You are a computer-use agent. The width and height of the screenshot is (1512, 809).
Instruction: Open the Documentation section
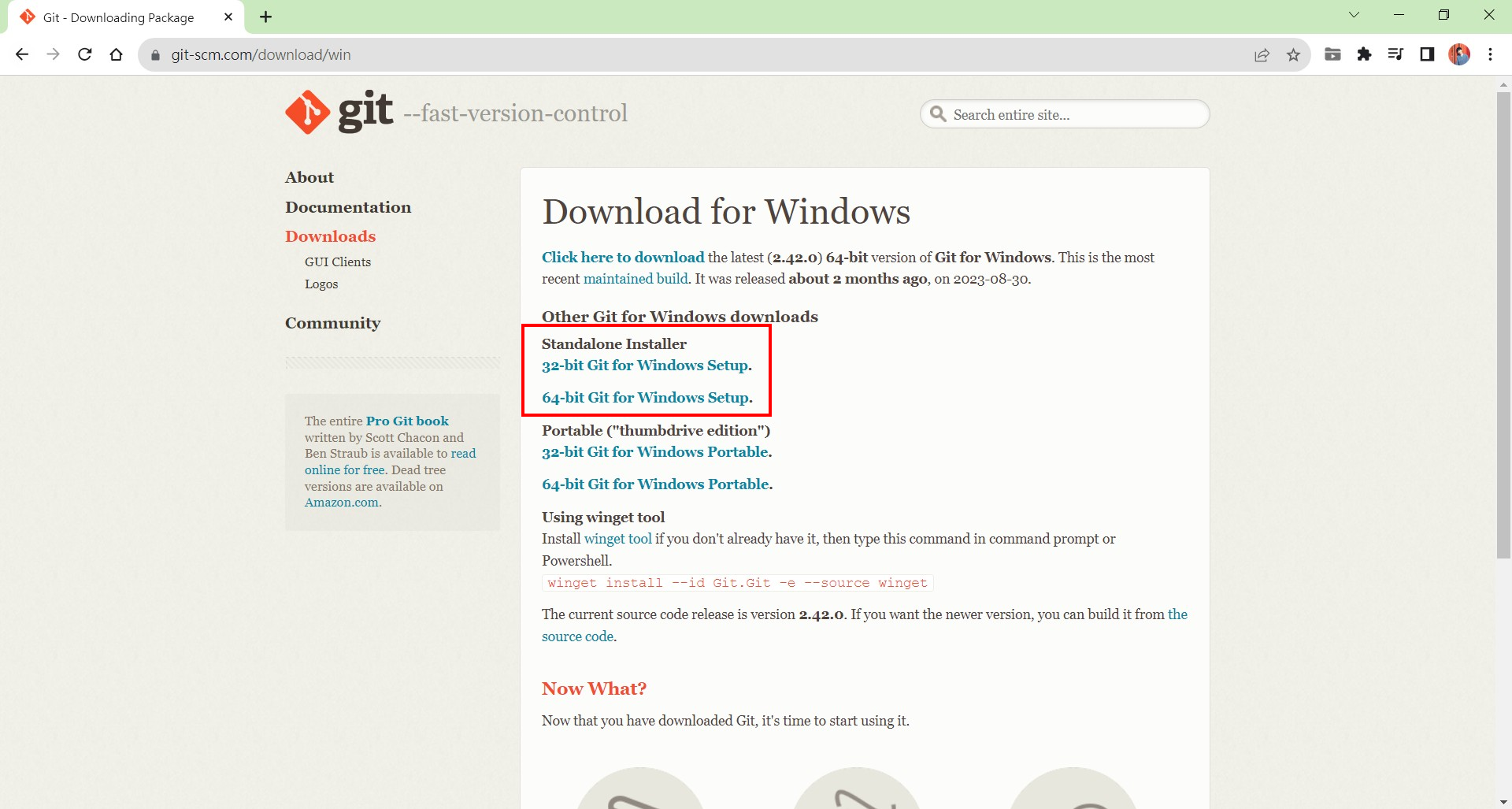tap(348, 207)
